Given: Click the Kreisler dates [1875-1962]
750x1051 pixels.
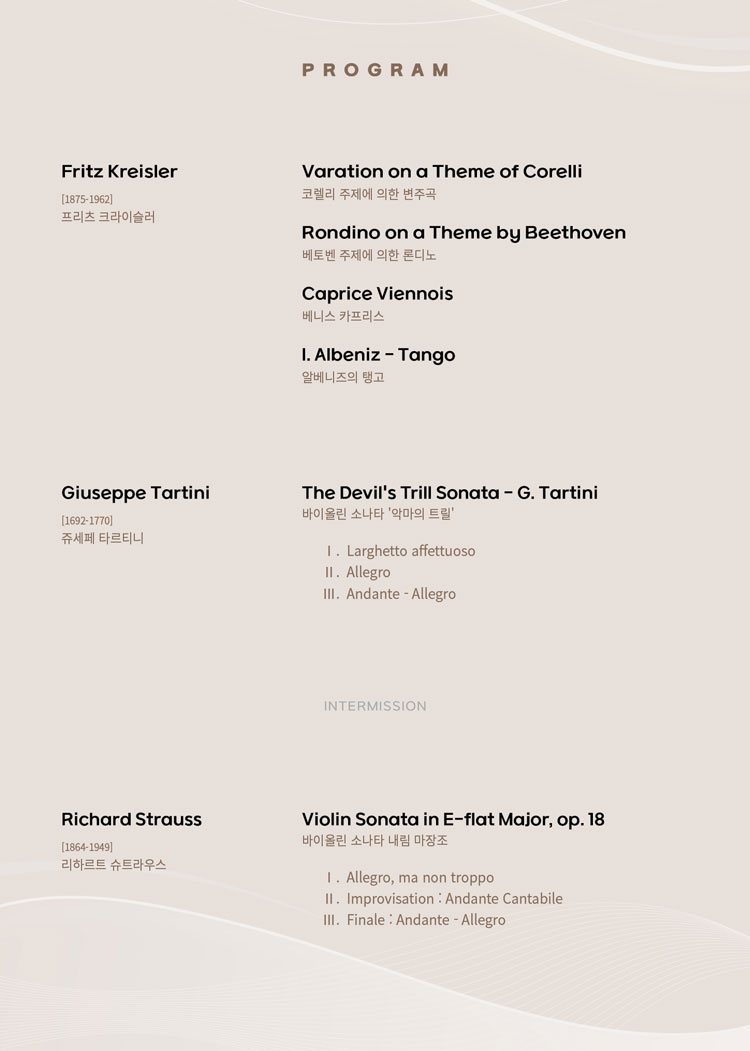Looking at the screenshot, I should 87,199.
